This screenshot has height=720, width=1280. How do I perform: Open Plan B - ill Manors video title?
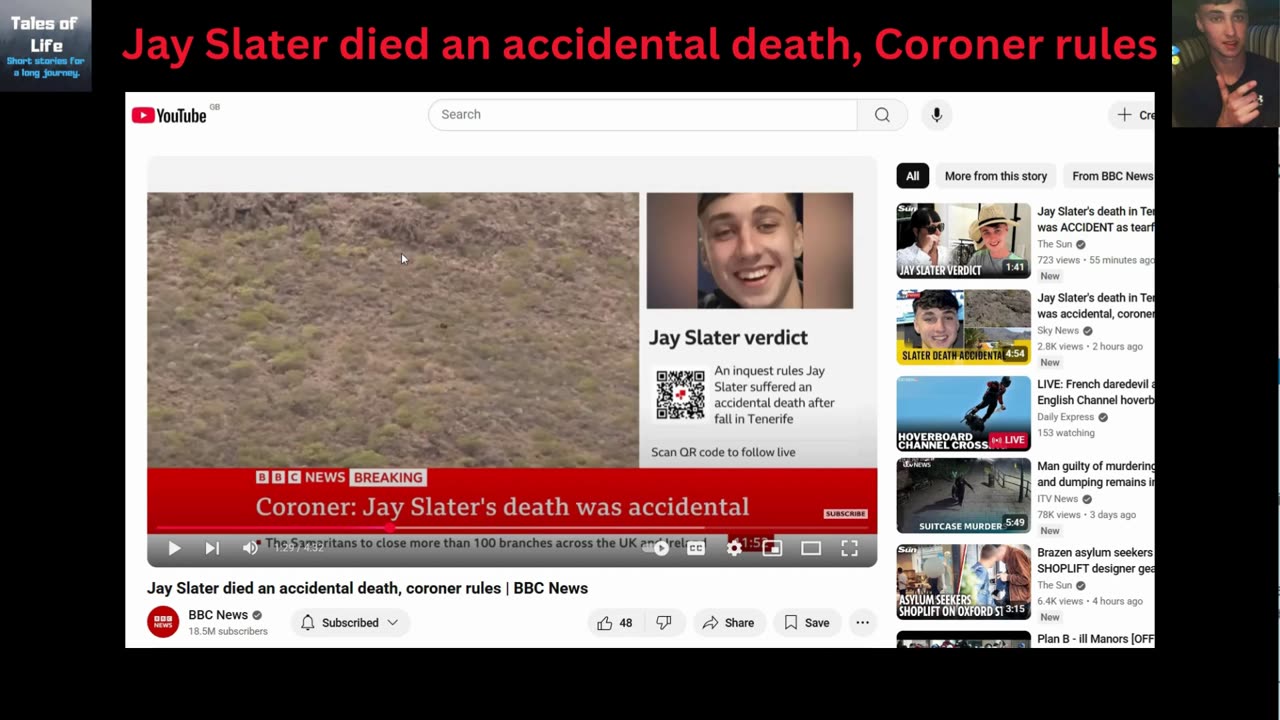[1096, 639]
